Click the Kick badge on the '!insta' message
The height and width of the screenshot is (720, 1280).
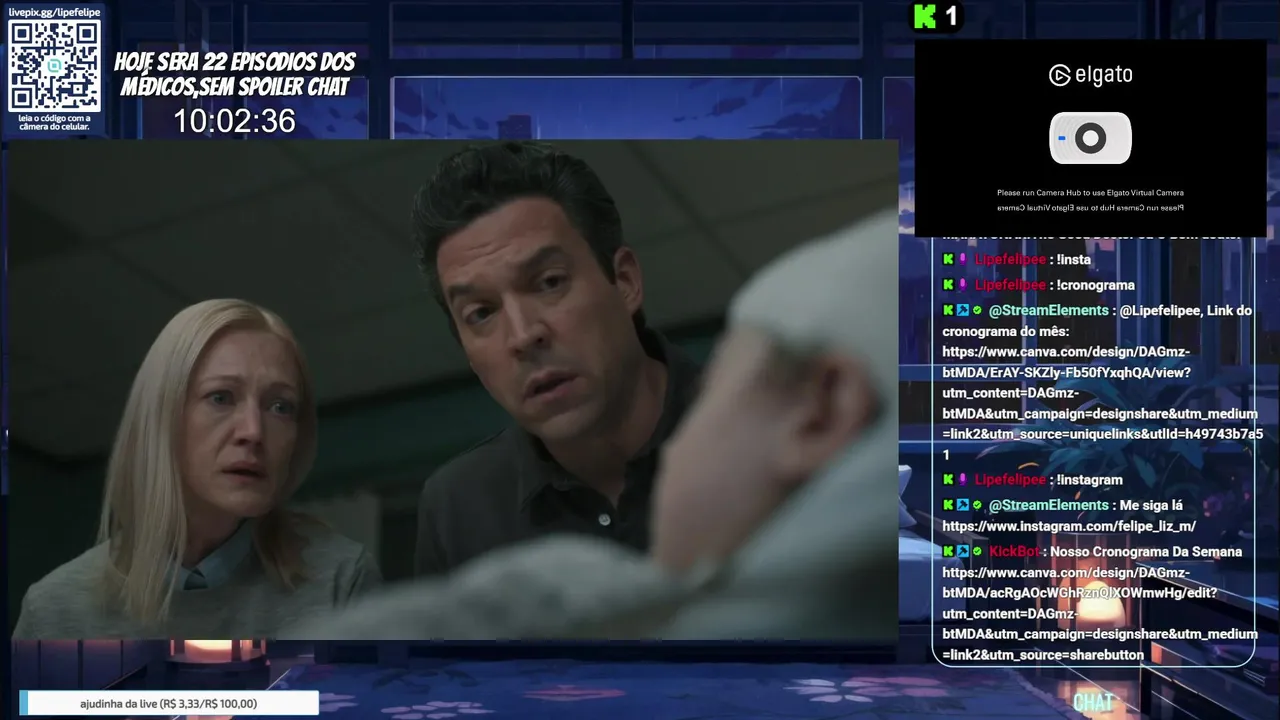coord(948,259)
